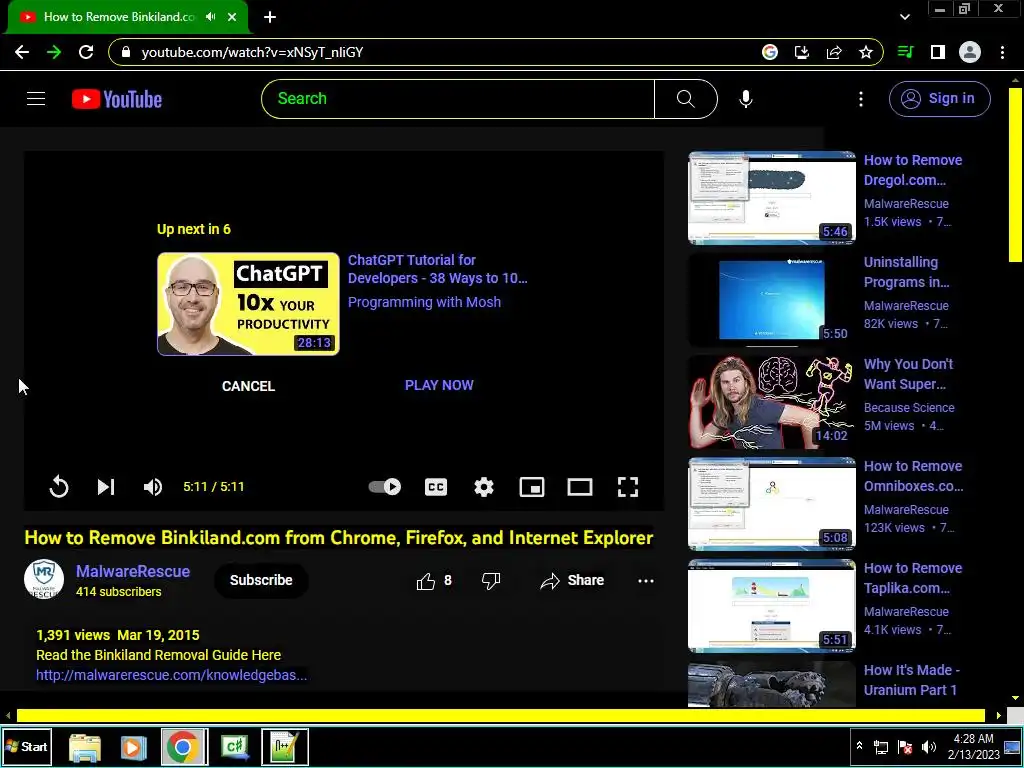Image resolution: width=1024 pixels, height=768 pixels.
Task: Open the Chrome profile avatar
Action: pos(970,52)
